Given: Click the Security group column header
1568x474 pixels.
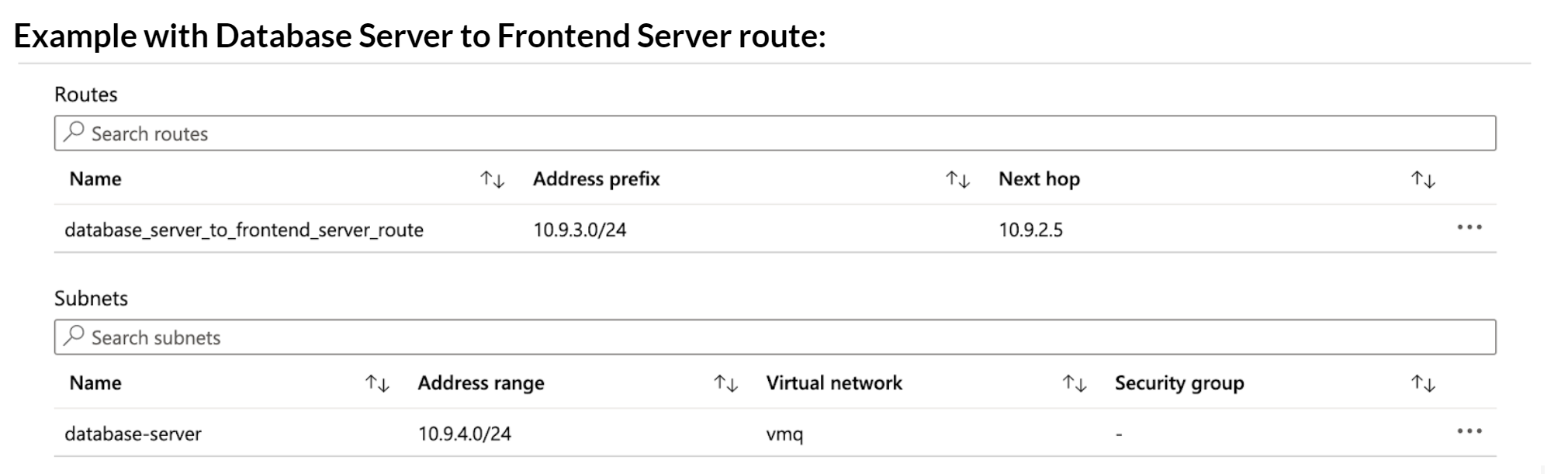Looking at the screenshot, I should [x=1179, y=383].
